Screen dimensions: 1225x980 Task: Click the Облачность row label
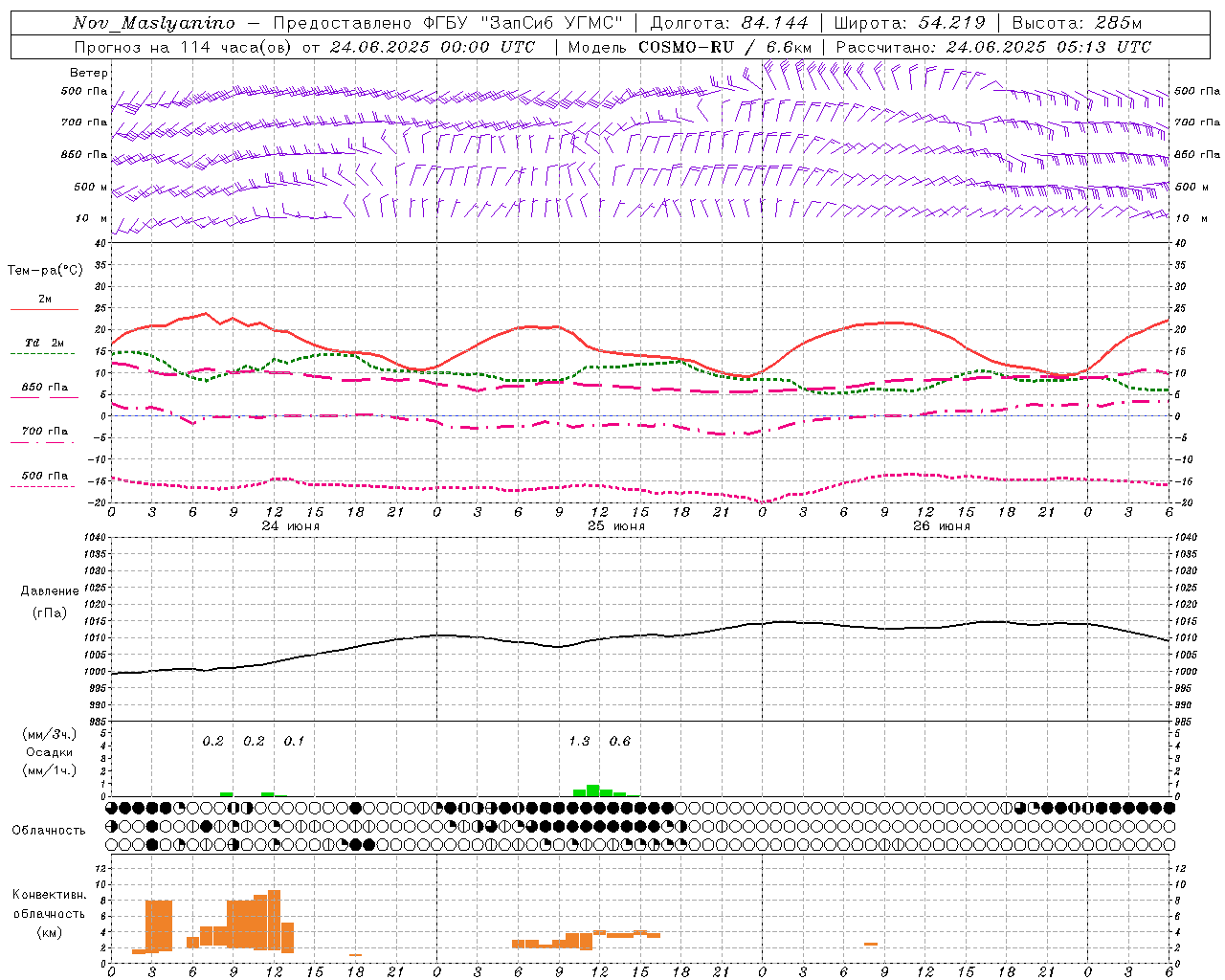click(49, 831)
